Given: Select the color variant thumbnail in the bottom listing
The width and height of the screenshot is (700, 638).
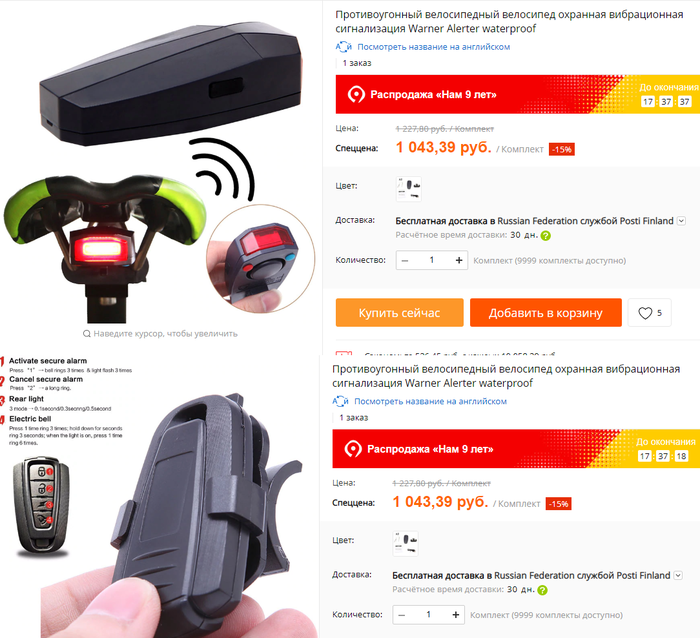Looking at the screenshot, I should [x=405, y=543].
